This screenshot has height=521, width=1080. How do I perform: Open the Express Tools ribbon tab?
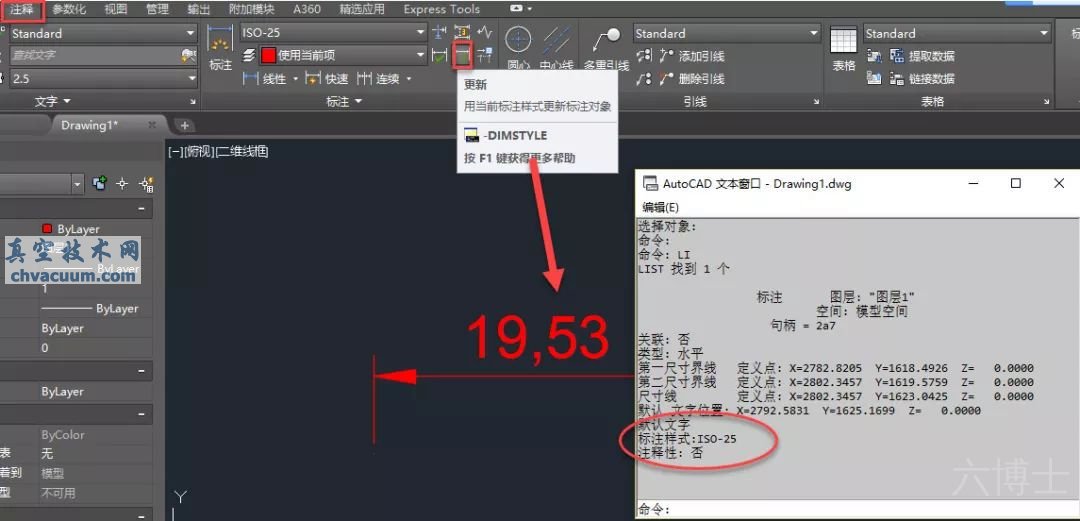point(441,9)
